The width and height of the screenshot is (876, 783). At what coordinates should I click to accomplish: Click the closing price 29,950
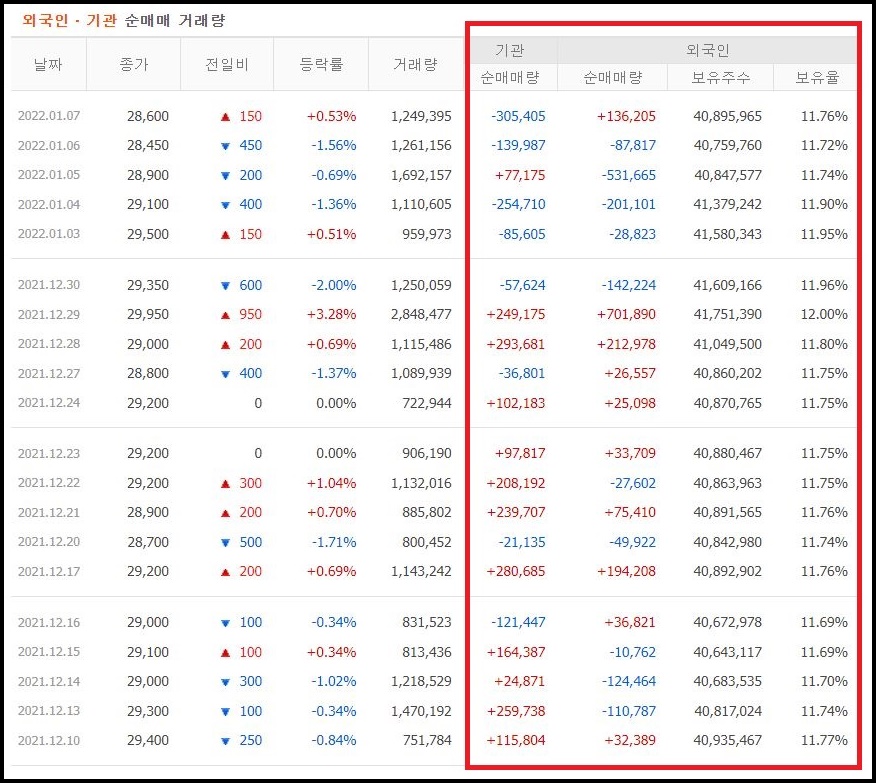(x=148, y=314)
